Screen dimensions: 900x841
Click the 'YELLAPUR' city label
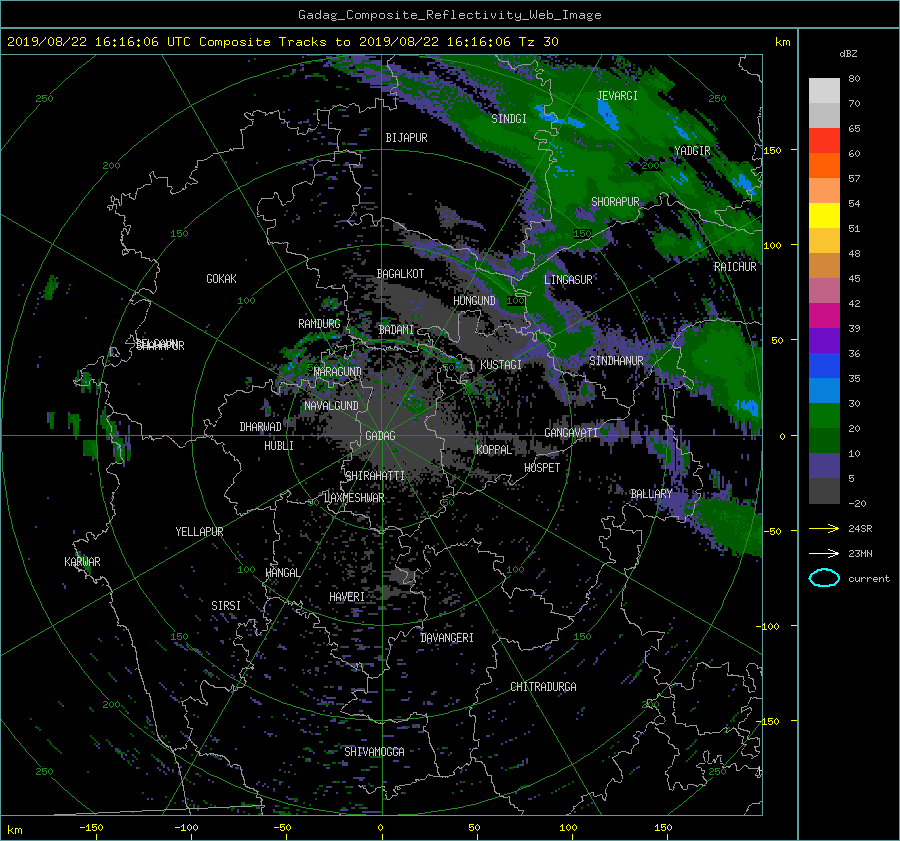199,532
